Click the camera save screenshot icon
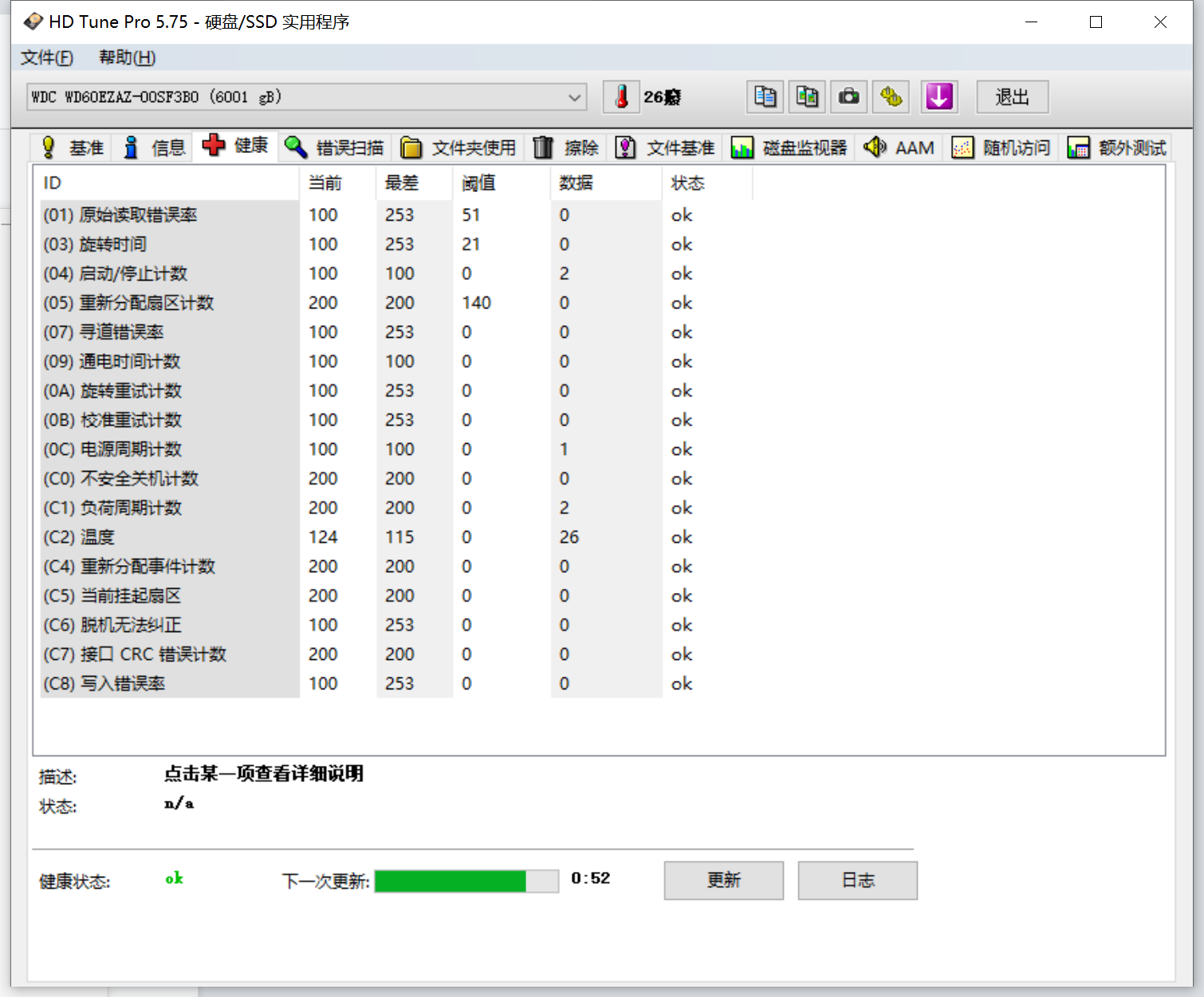Viewport: 1204px width, 997px height. click(x=849, y=97)
